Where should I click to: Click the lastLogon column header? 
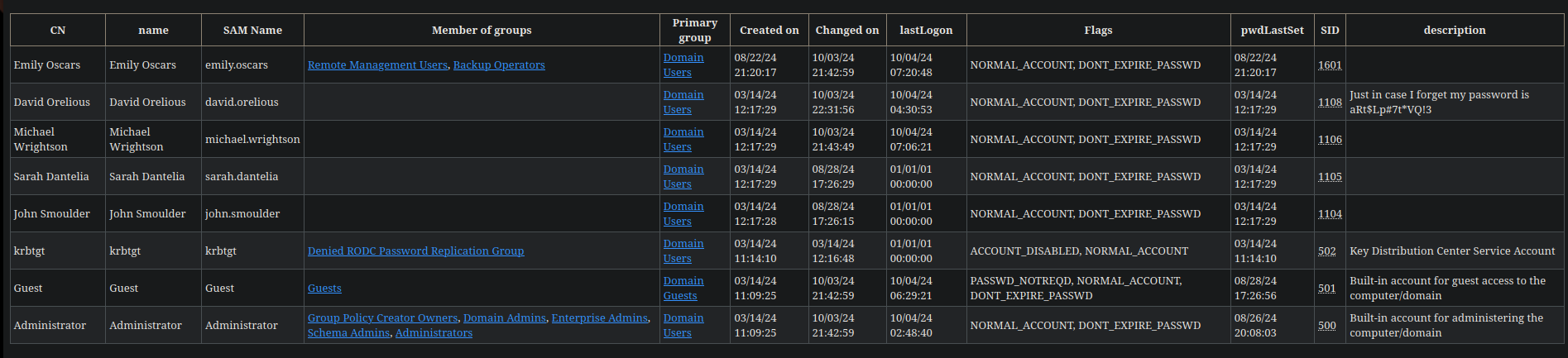[x=926, y=31]
